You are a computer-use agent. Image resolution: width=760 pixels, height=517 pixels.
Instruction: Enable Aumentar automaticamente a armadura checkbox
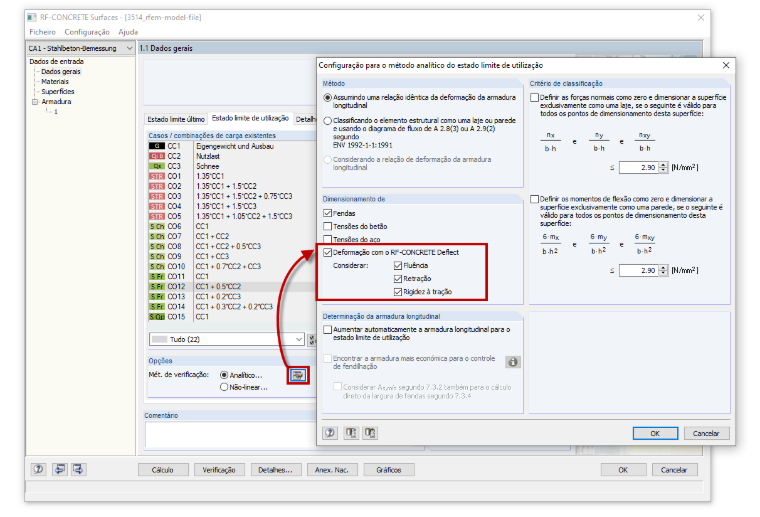click(x=328, y=329)
